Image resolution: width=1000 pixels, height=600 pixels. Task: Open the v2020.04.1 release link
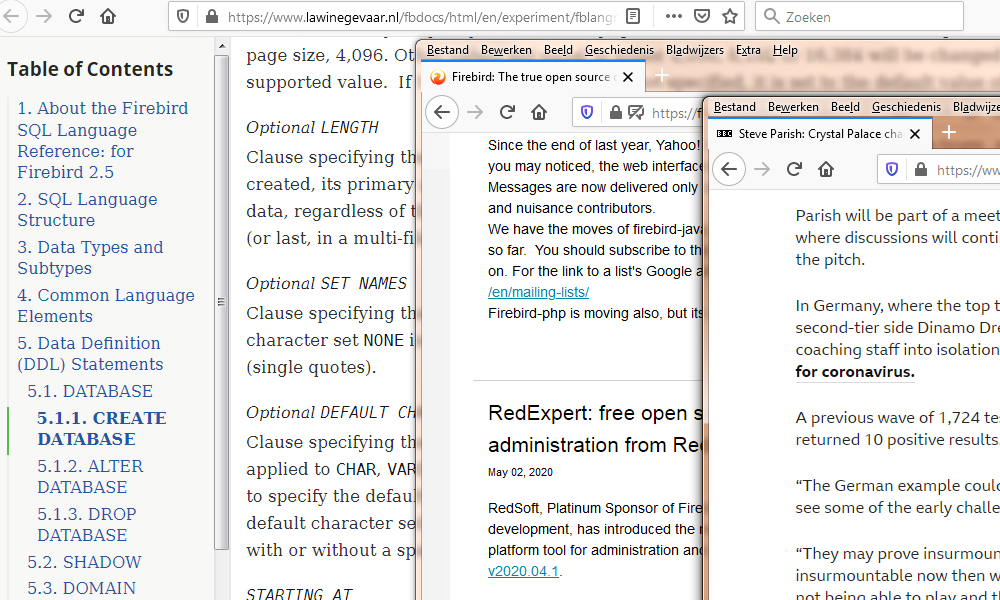pos(523,571)
